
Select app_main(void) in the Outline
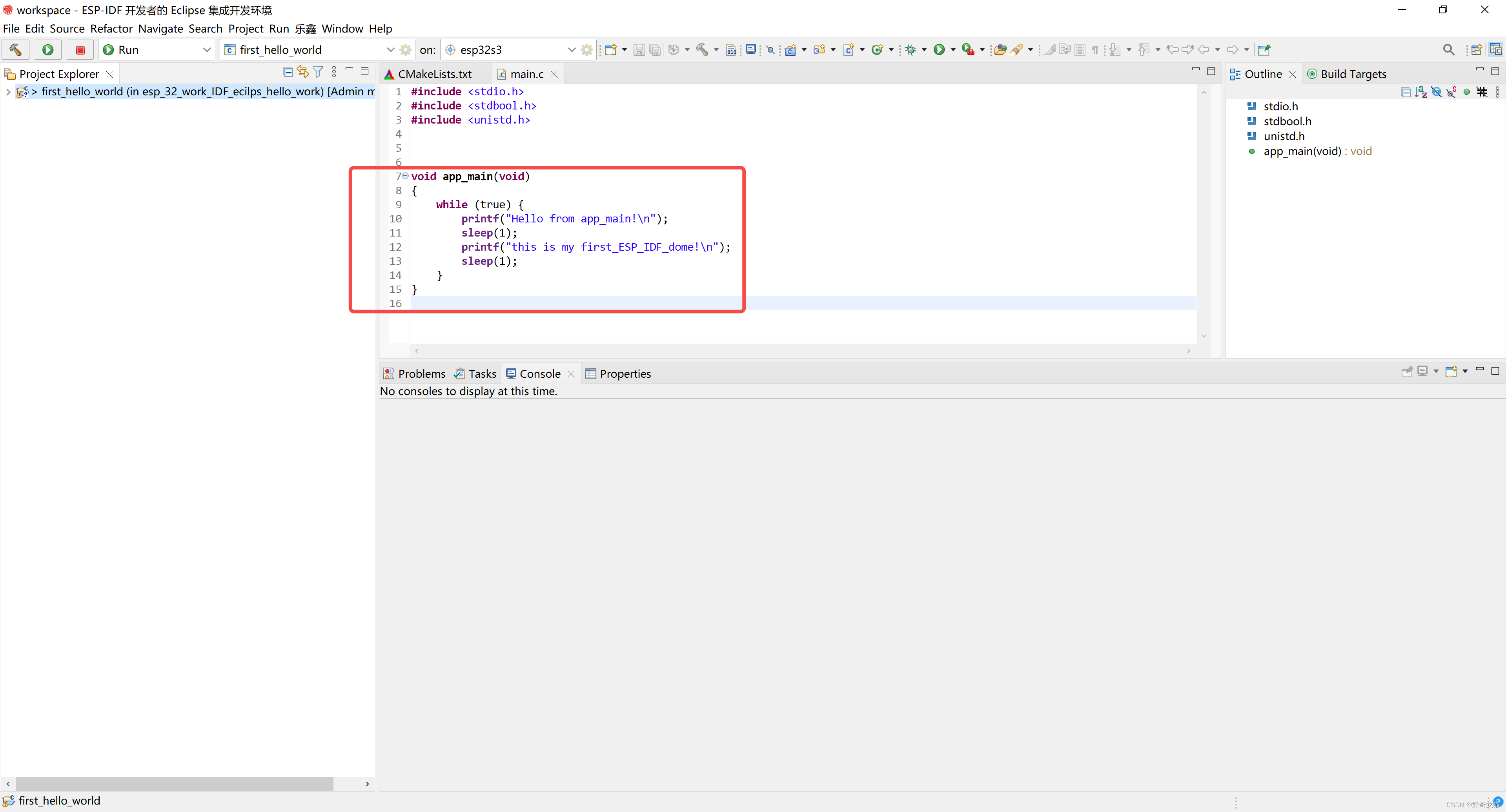coord(1301,151)
